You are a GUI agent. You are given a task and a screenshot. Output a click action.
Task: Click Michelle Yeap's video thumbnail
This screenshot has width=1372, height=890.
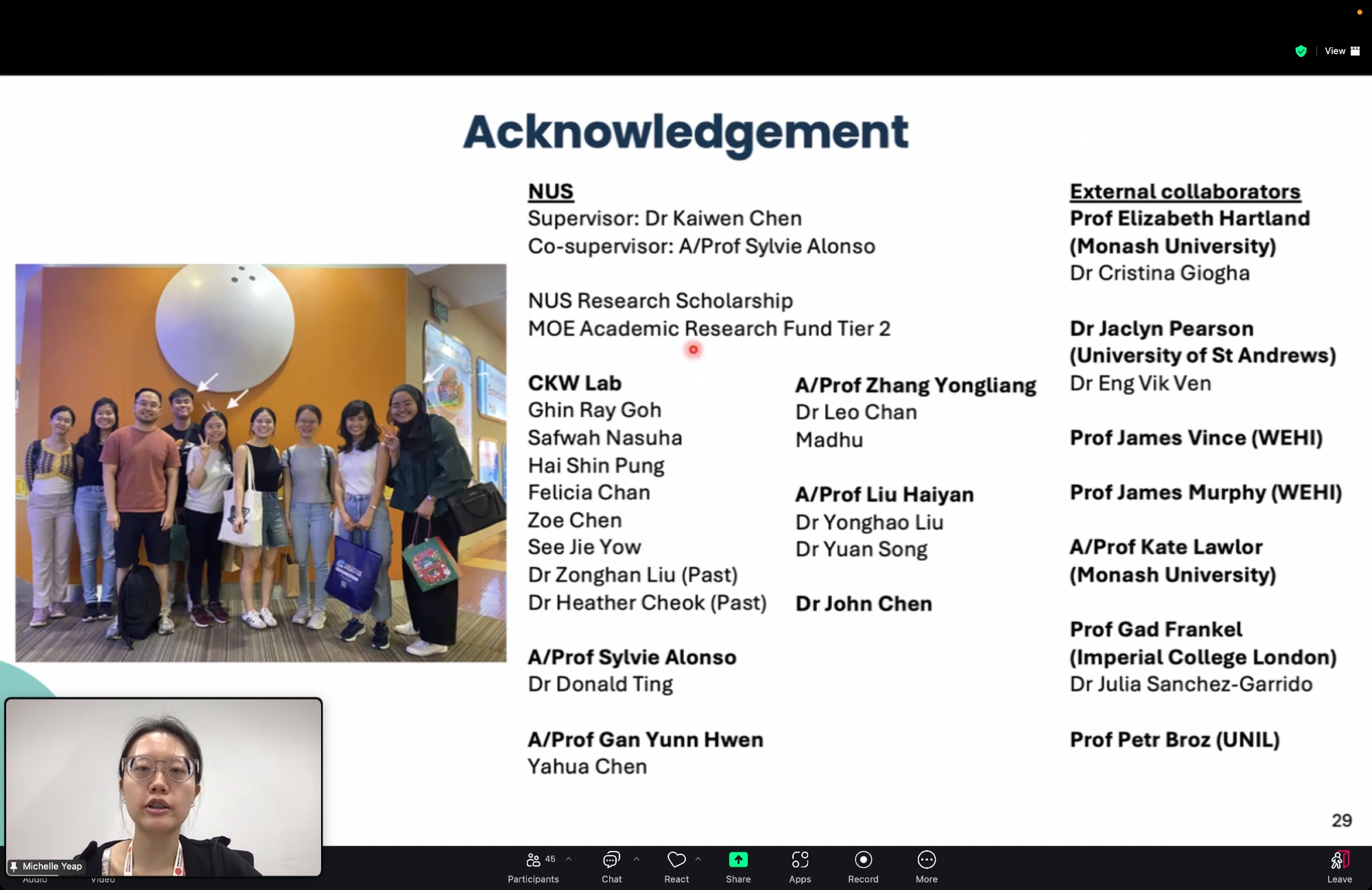pos(163,782)
